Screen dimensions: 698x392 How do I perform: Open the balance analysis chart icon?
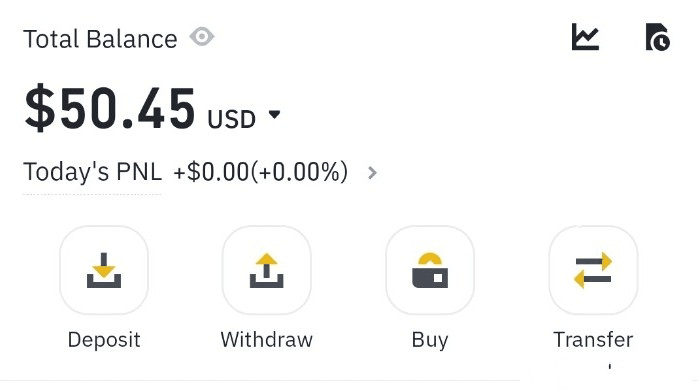585,37
